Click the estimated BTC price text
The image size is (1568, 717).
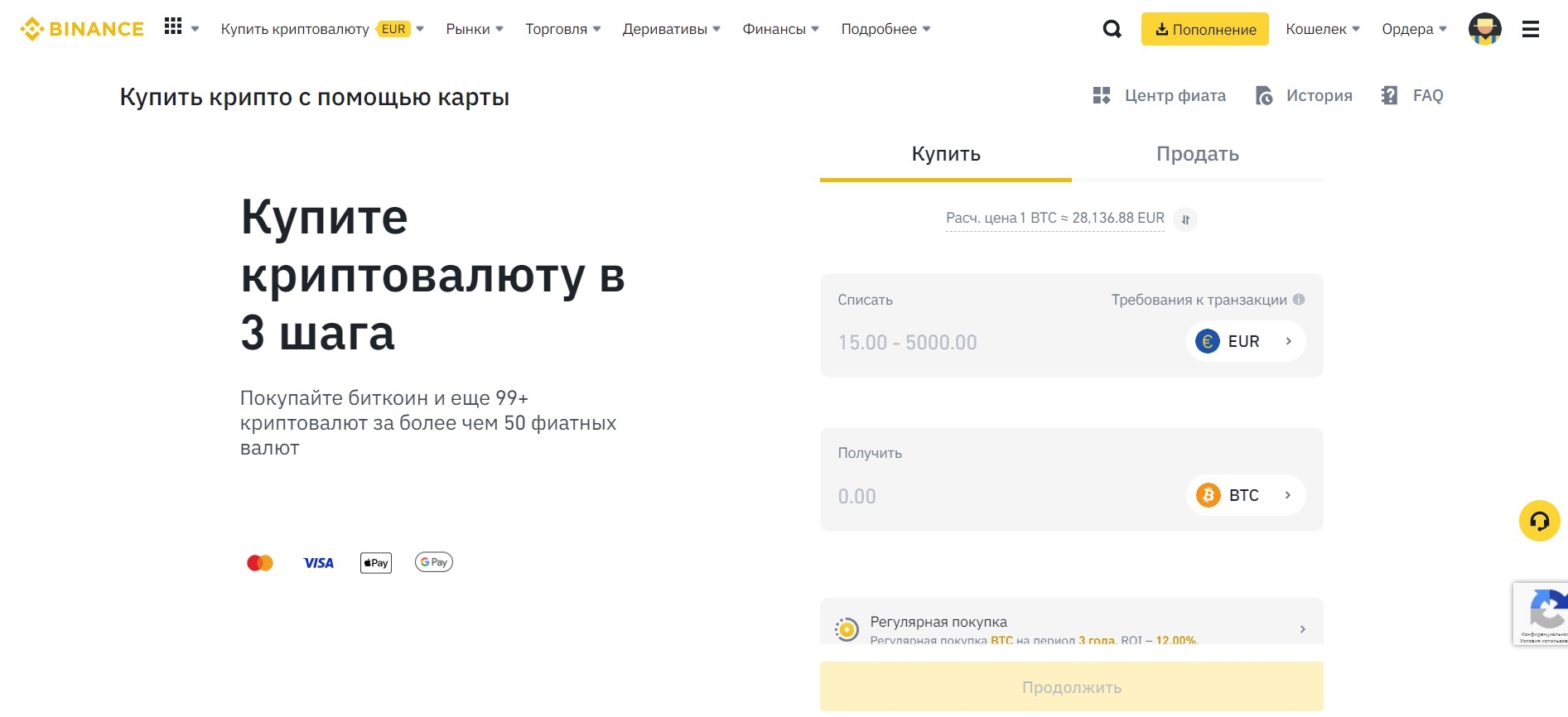click(1055, 219)
